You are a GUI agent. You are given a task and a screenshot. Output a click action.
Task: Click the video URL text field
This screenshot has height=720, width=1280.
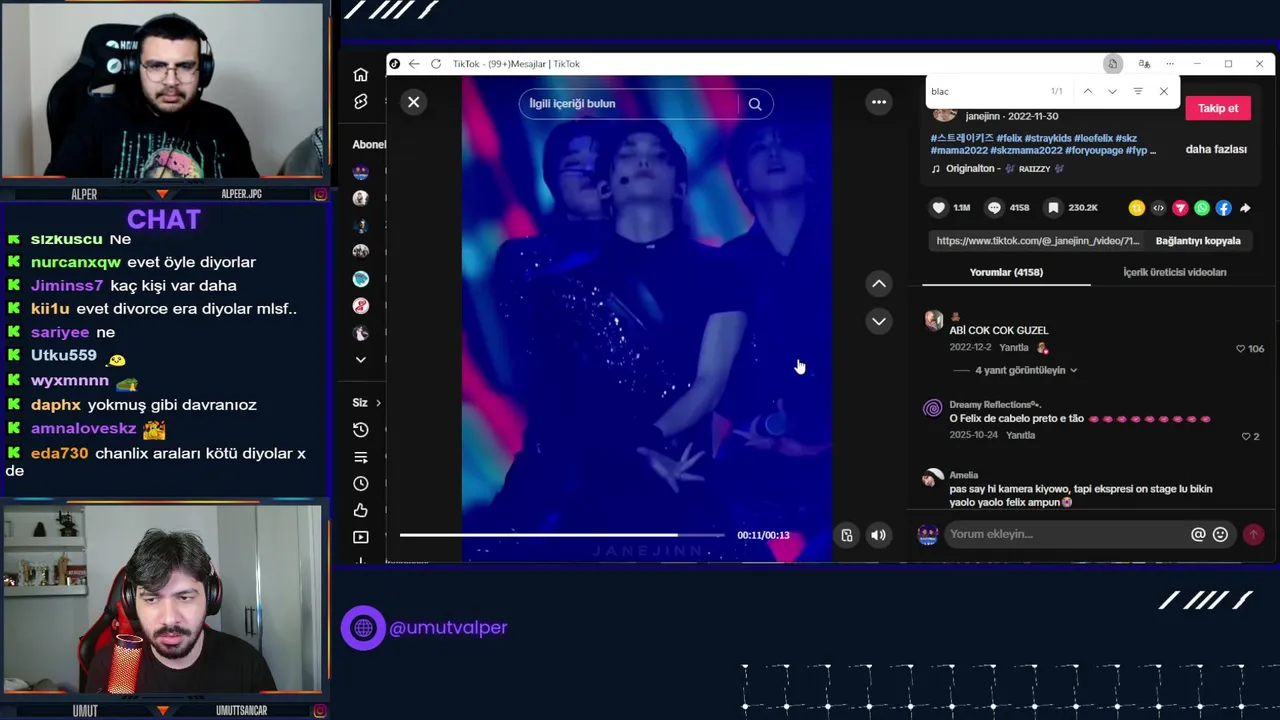(x=1038, y=241)
